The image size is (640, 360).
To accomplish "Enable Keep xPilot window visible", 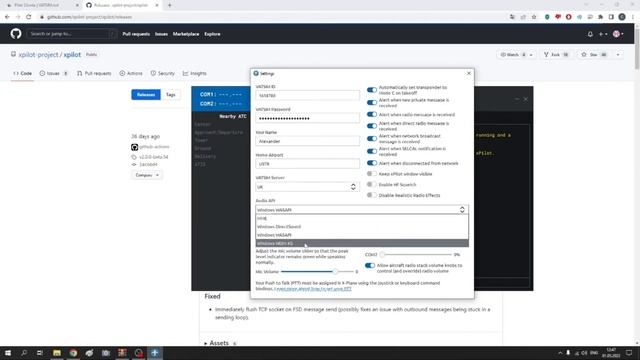I will [x=371, y=174].
